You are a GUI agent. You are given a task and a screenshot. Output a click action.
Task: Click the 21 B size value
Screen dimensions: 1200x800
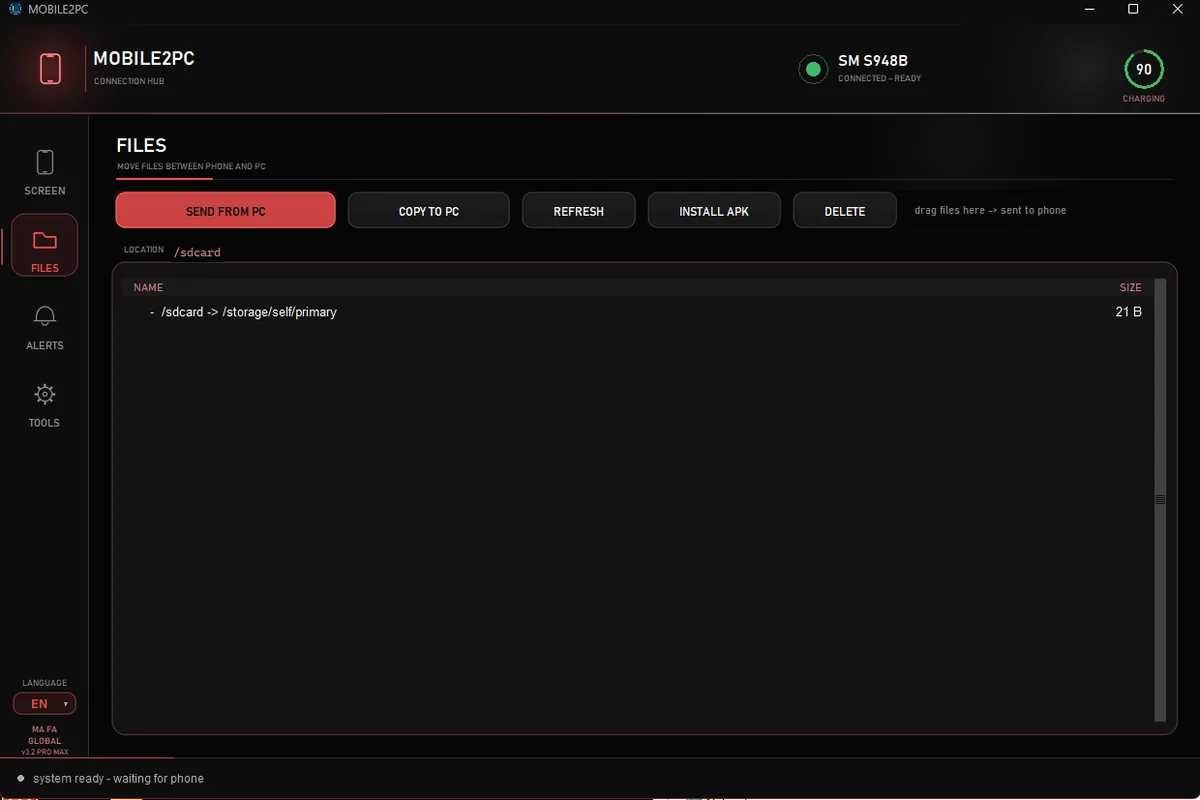tap(1129, 312)
